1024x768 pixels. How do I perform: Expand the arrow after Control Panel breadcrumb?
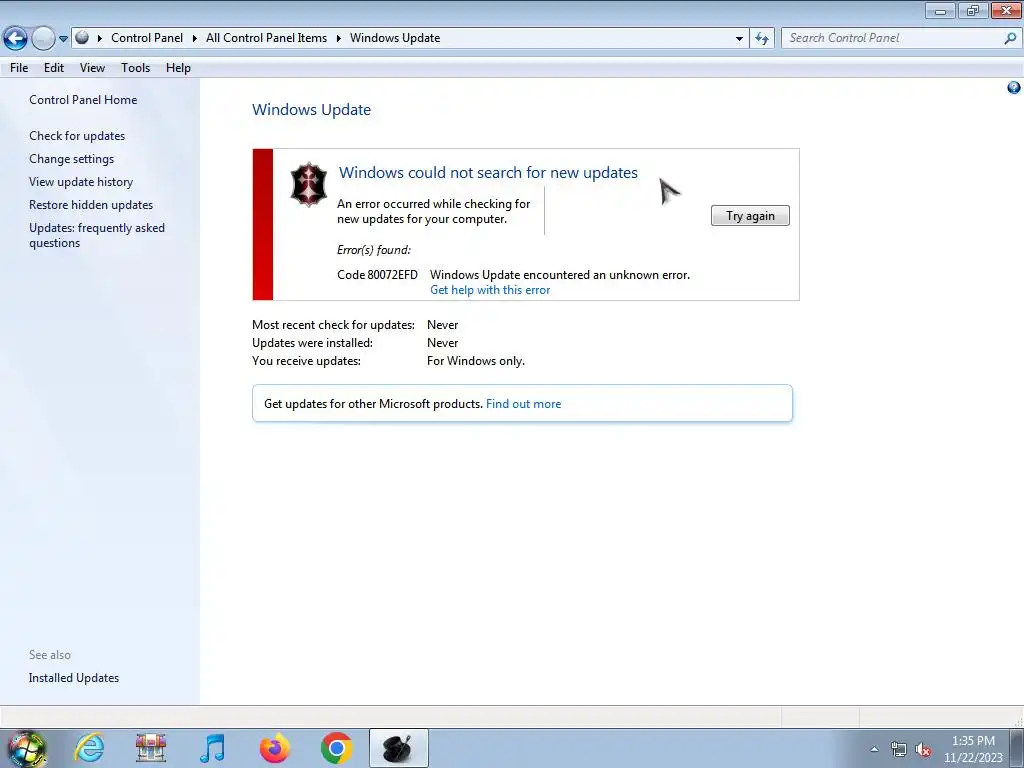tap(195, 39)
